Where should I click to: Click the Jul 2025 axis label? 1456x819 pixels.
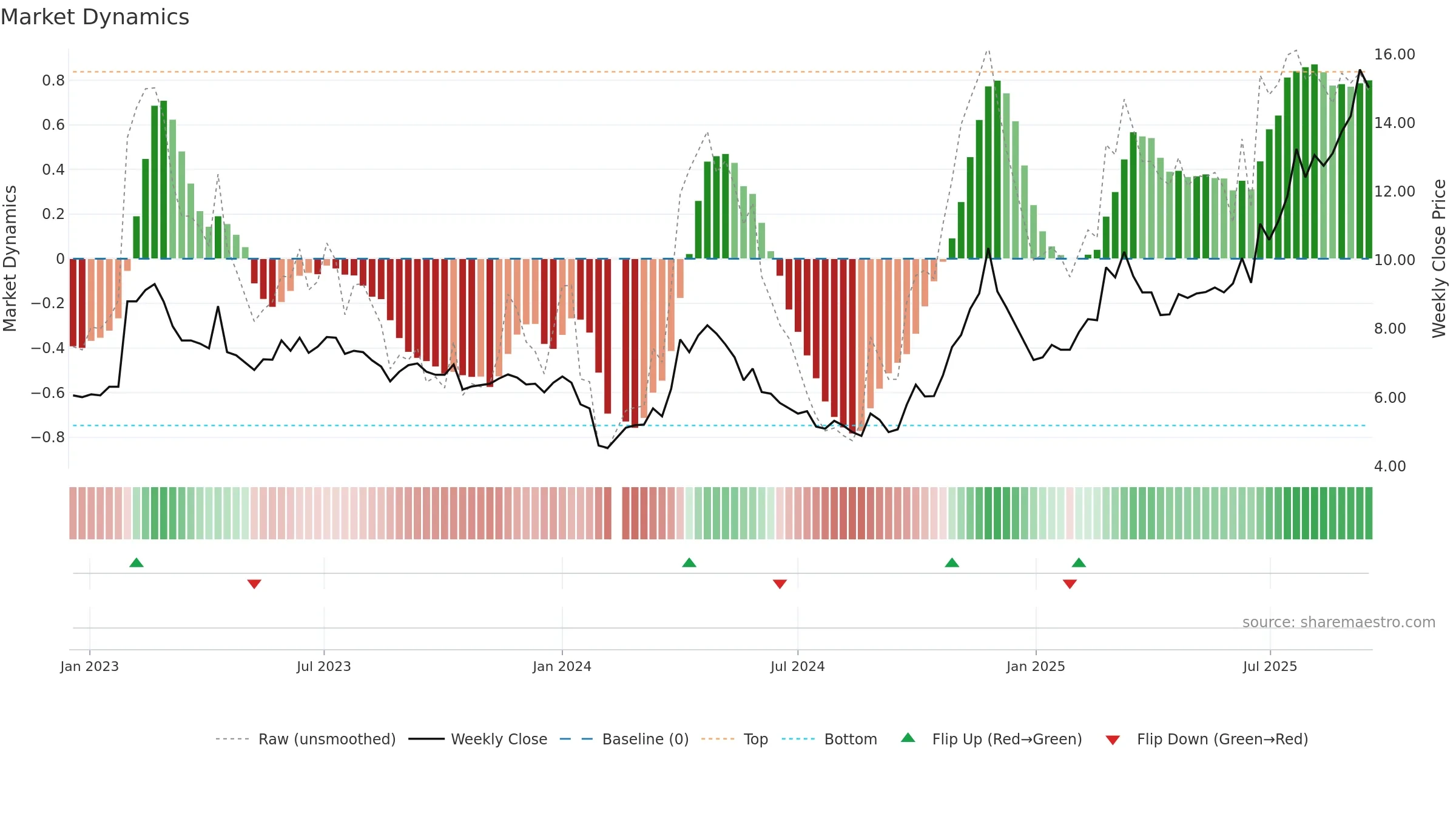[x=1270, y=666]
